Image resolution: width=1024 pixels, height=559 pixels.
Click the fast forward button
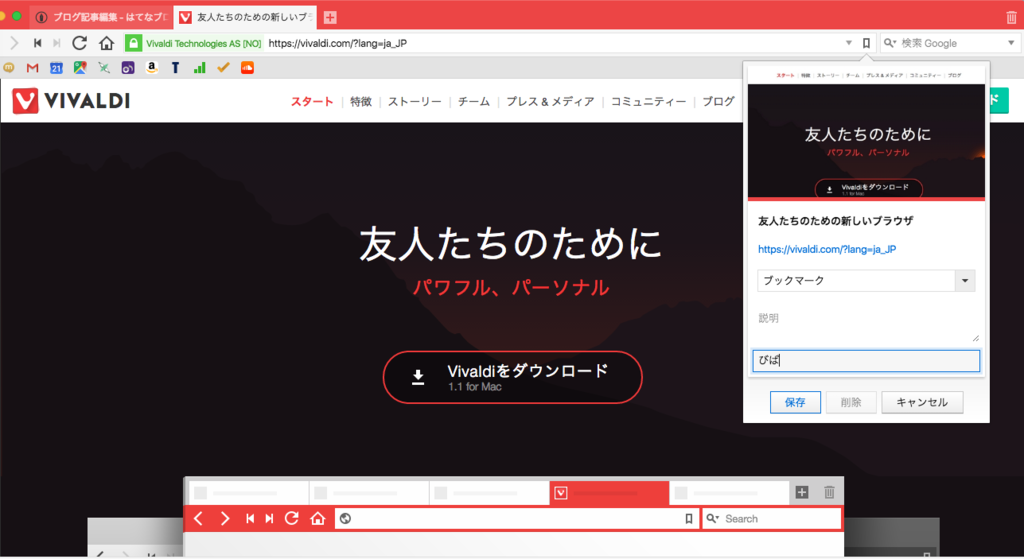(x=57, y=43)
